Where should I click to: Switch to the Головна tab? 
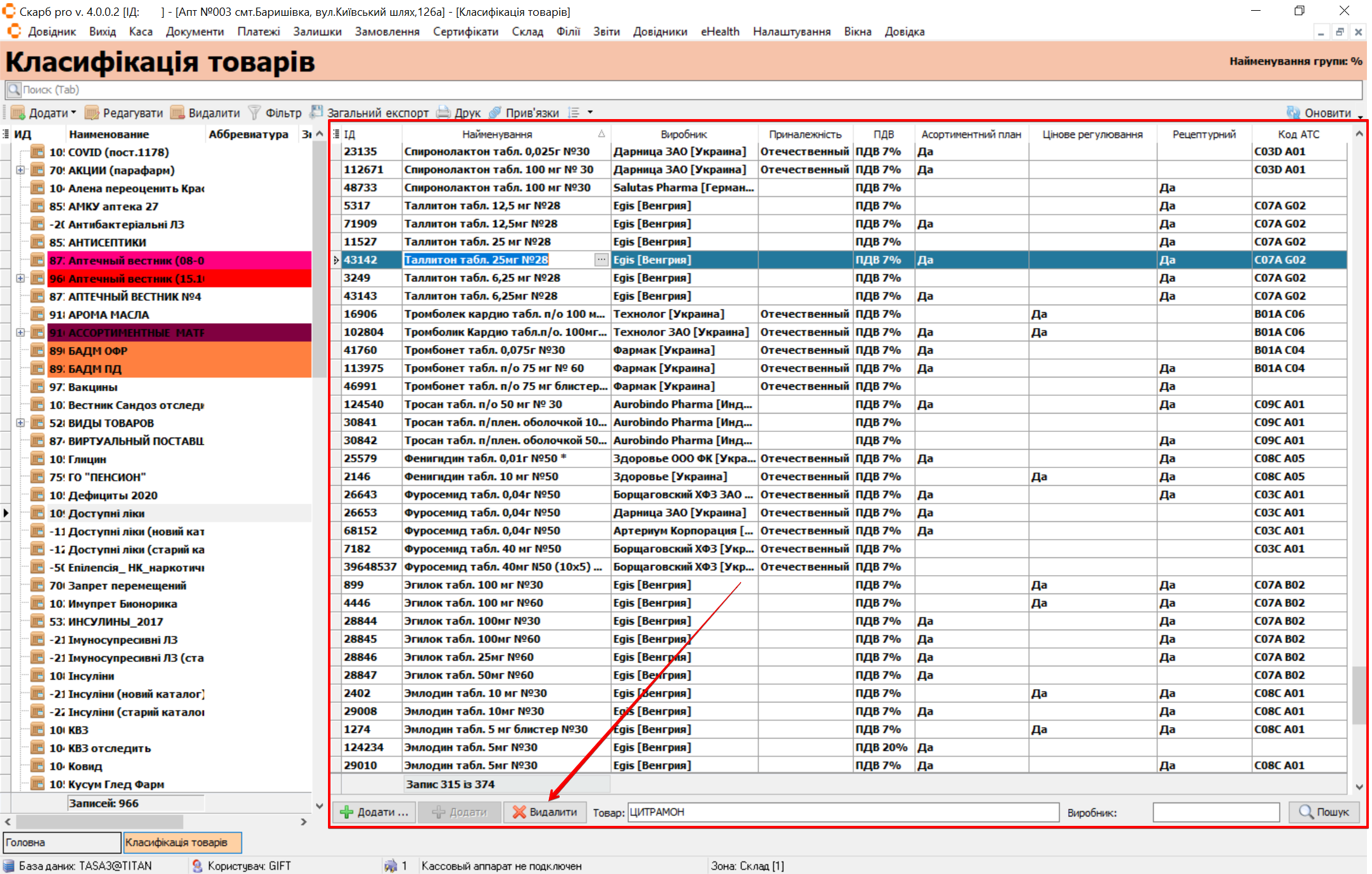61,842
